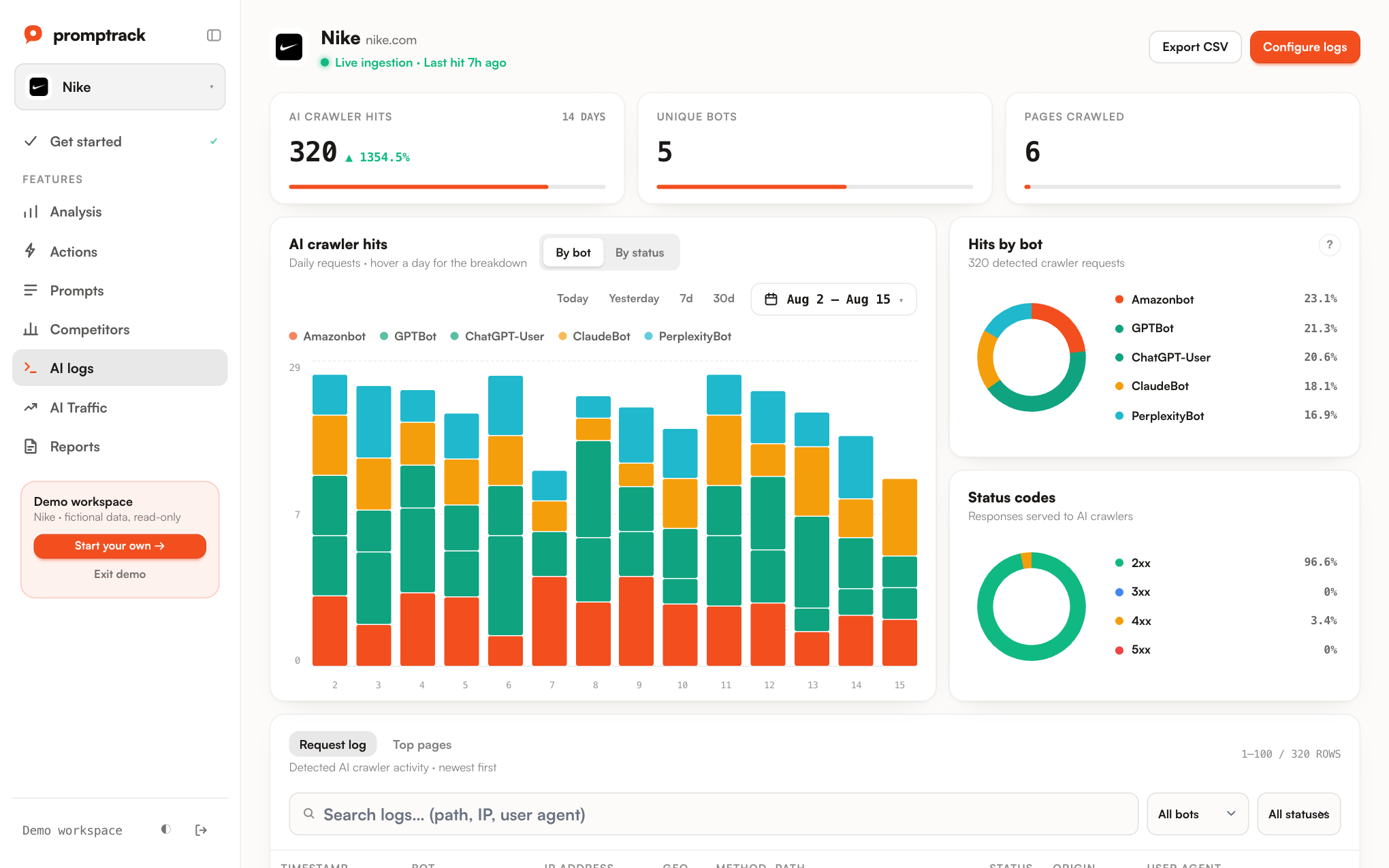
Task: Open the Hits by bot help icon
Action: pos(1329,245)
